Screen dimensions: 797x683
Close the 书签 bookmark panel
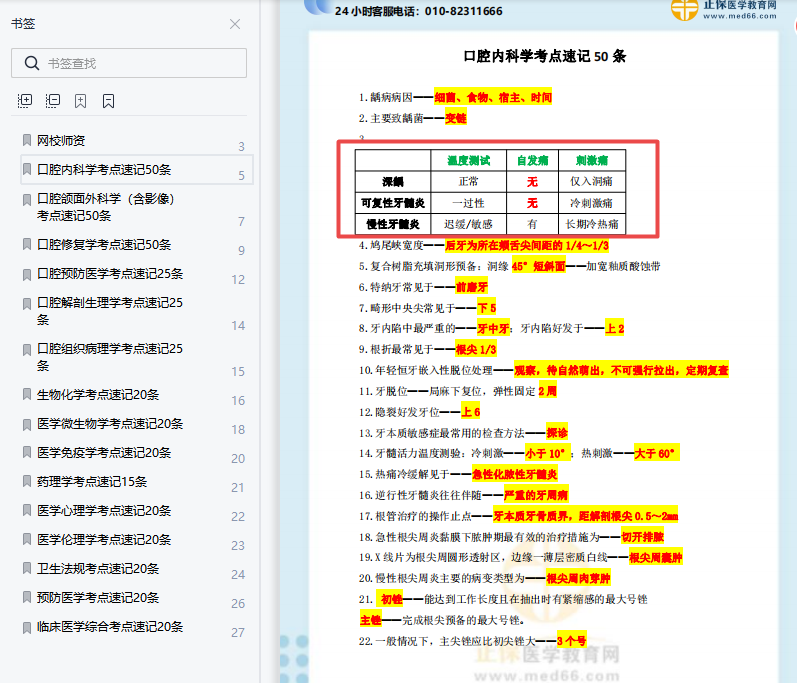(235, 24)
